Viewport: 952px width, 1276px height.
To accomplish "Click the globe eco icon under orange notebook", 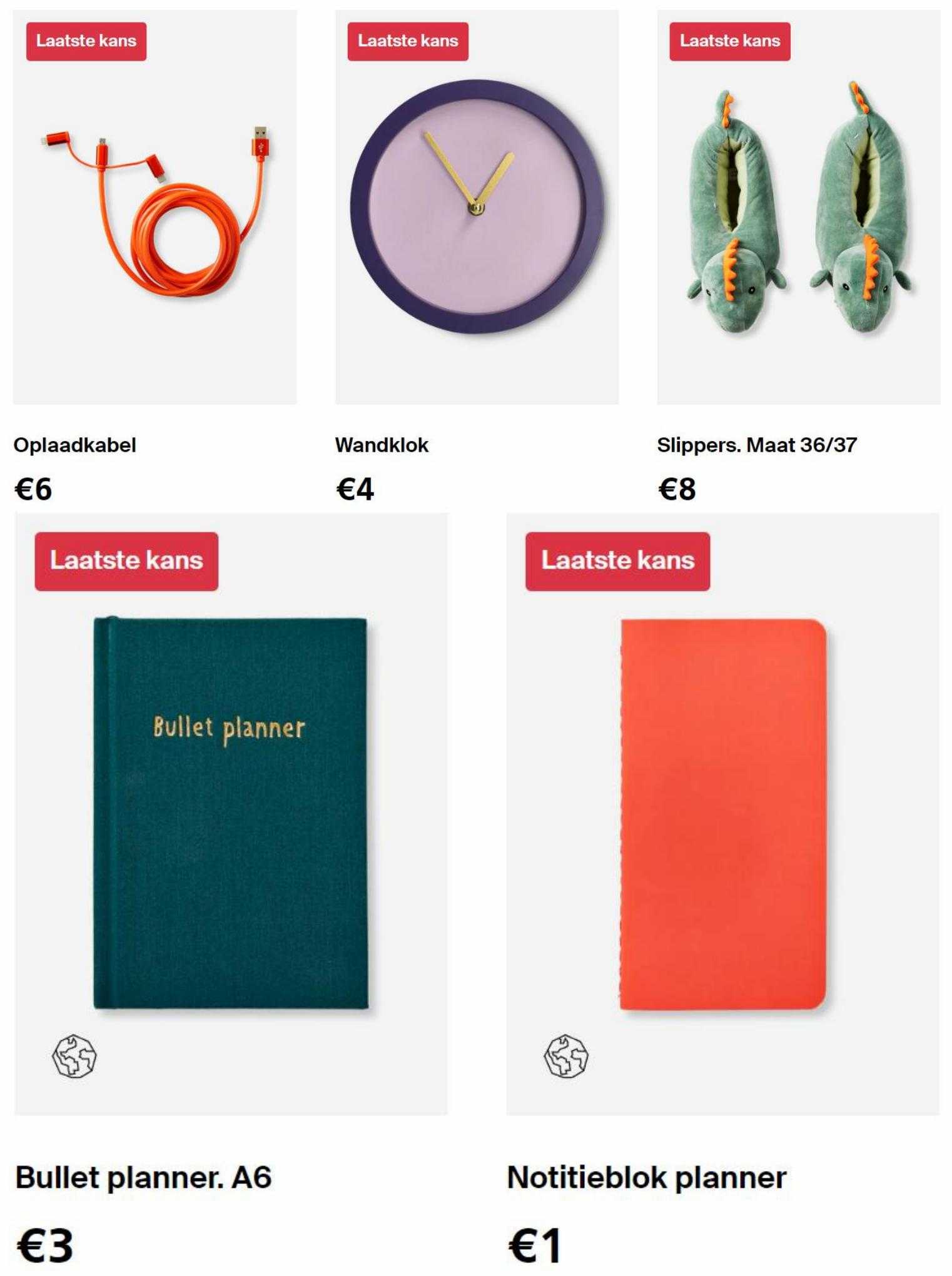I will click(566, 1055).
